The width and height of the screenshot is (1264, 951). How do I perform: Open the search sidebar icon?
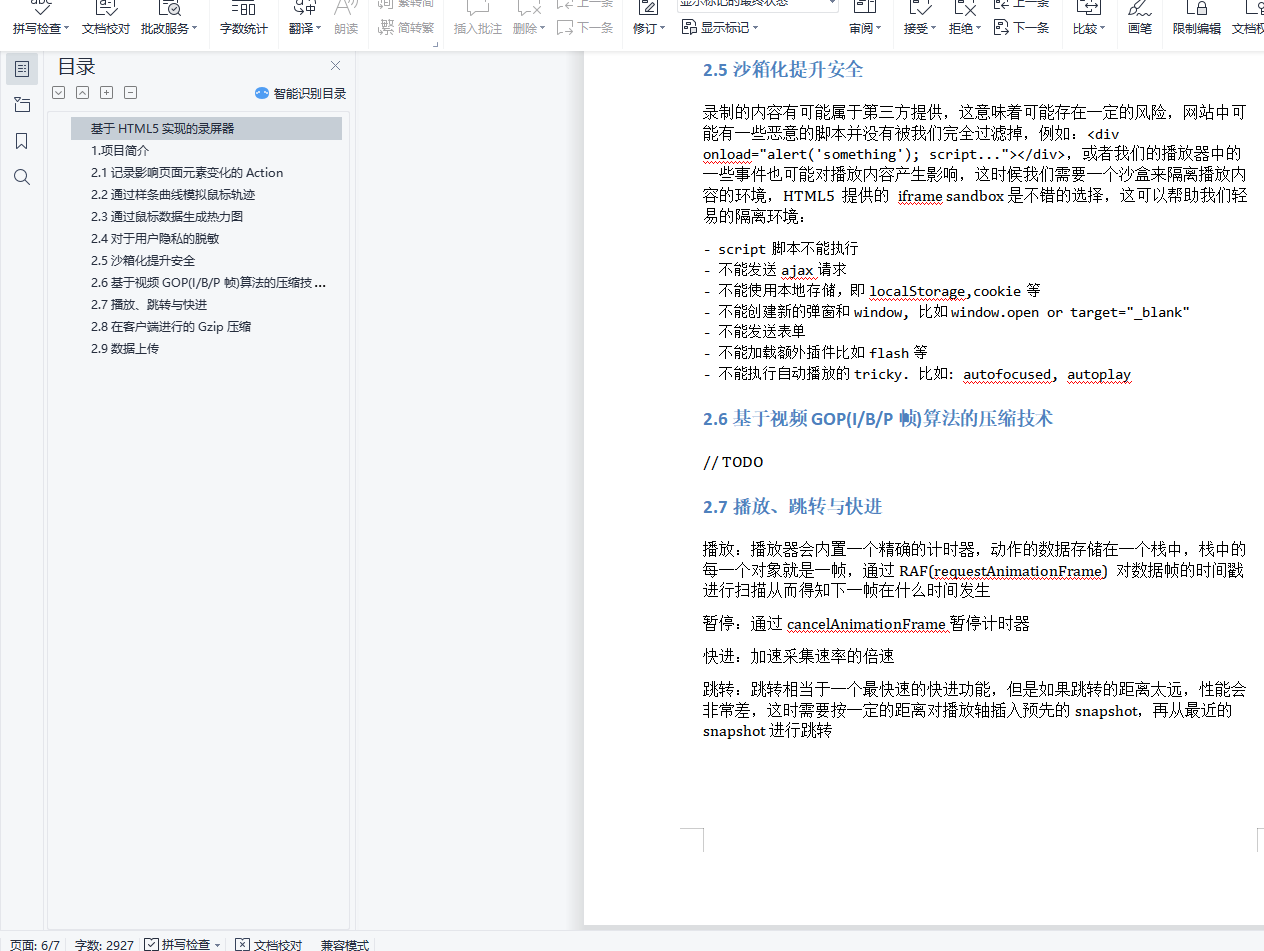click(22, 177)
